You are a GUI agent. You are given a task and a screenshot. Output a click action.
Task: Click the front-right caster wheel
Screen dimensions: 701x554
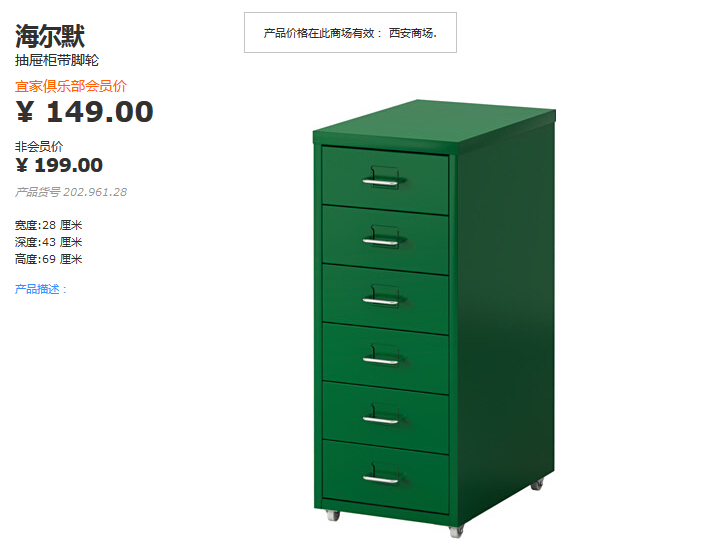pos(456,532)
